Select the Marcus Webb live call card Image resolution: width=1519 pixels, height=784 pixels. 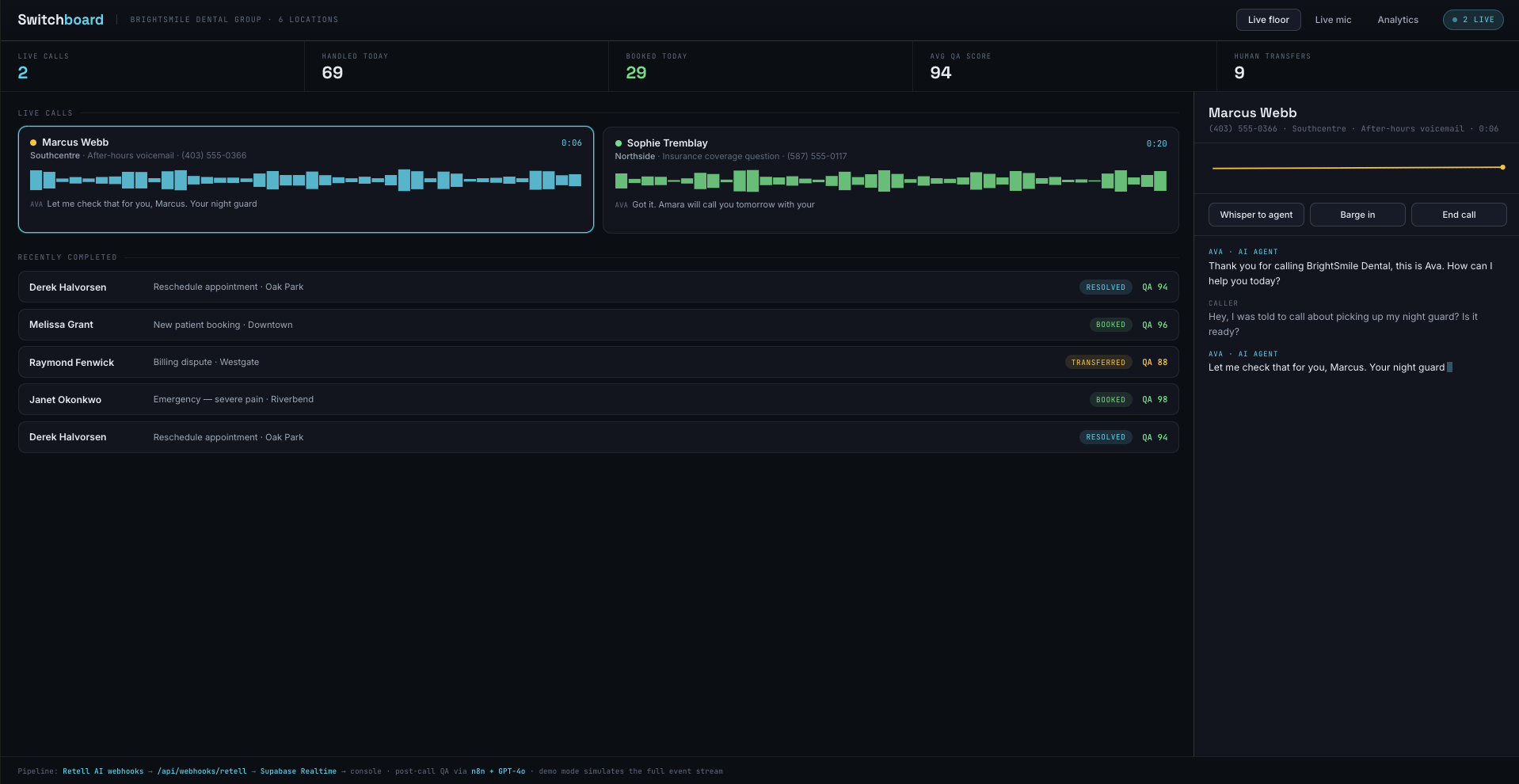point(306,180)
